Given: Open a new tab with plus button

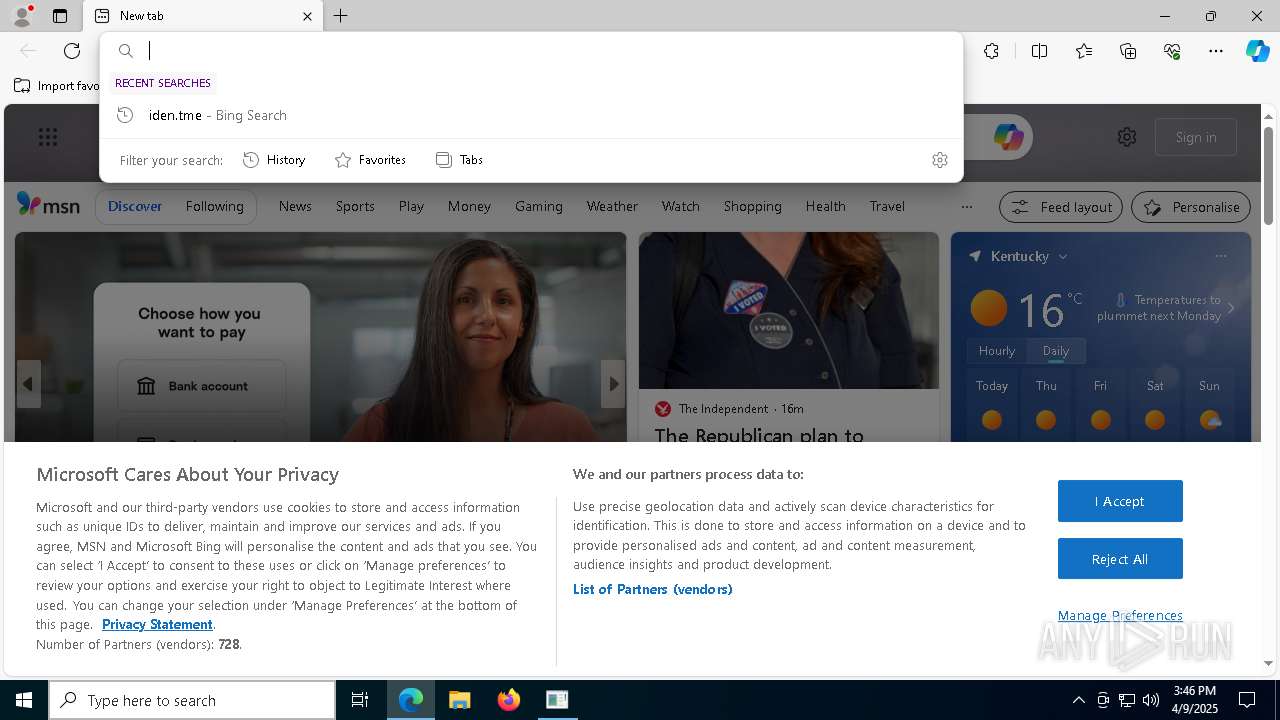Looking at the screenshot, I should (x=341, y=16).
